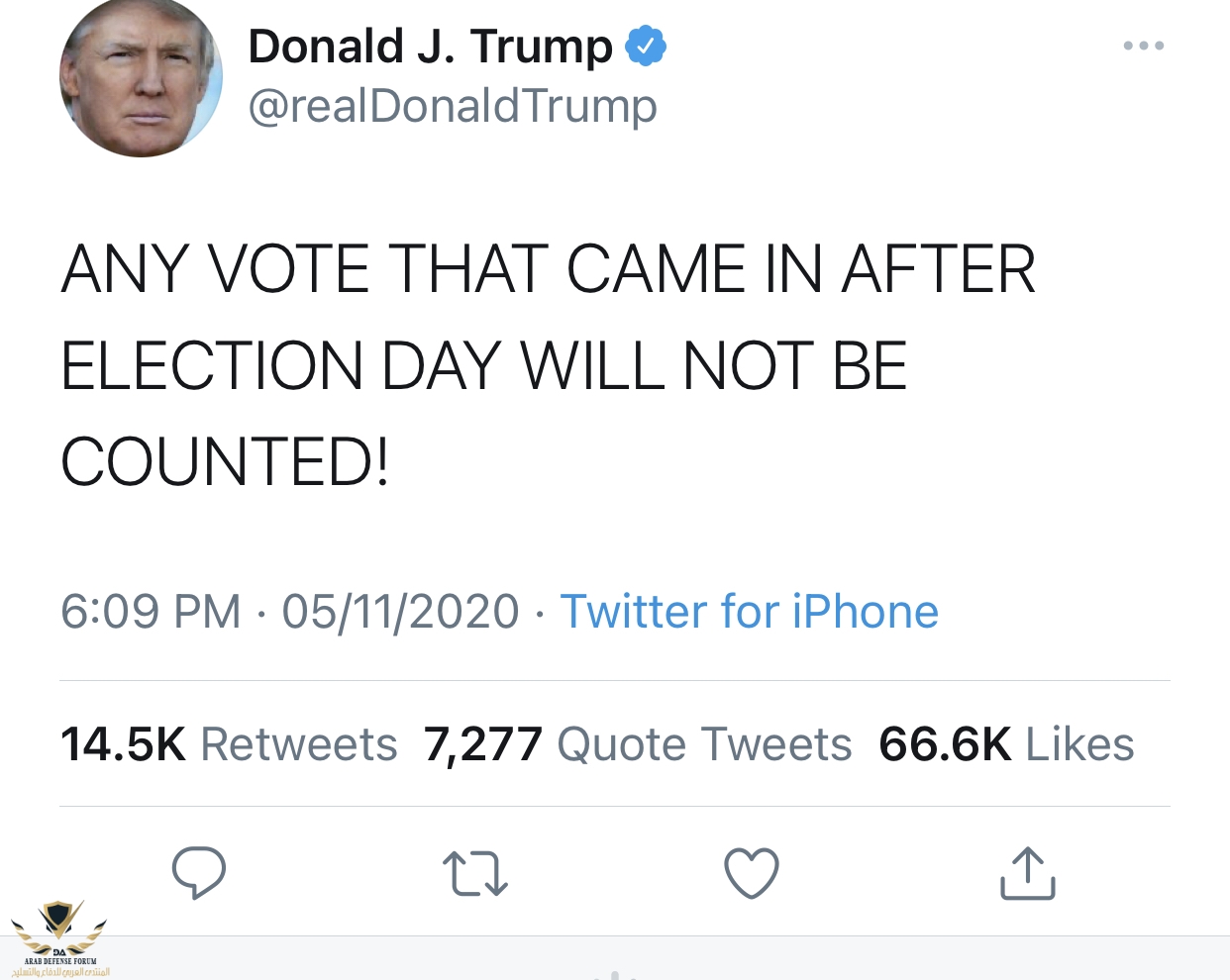1230x980 pixels.
Task: Reply to the tweet with the speech bubble icon
Action: [x=199, y=873]
